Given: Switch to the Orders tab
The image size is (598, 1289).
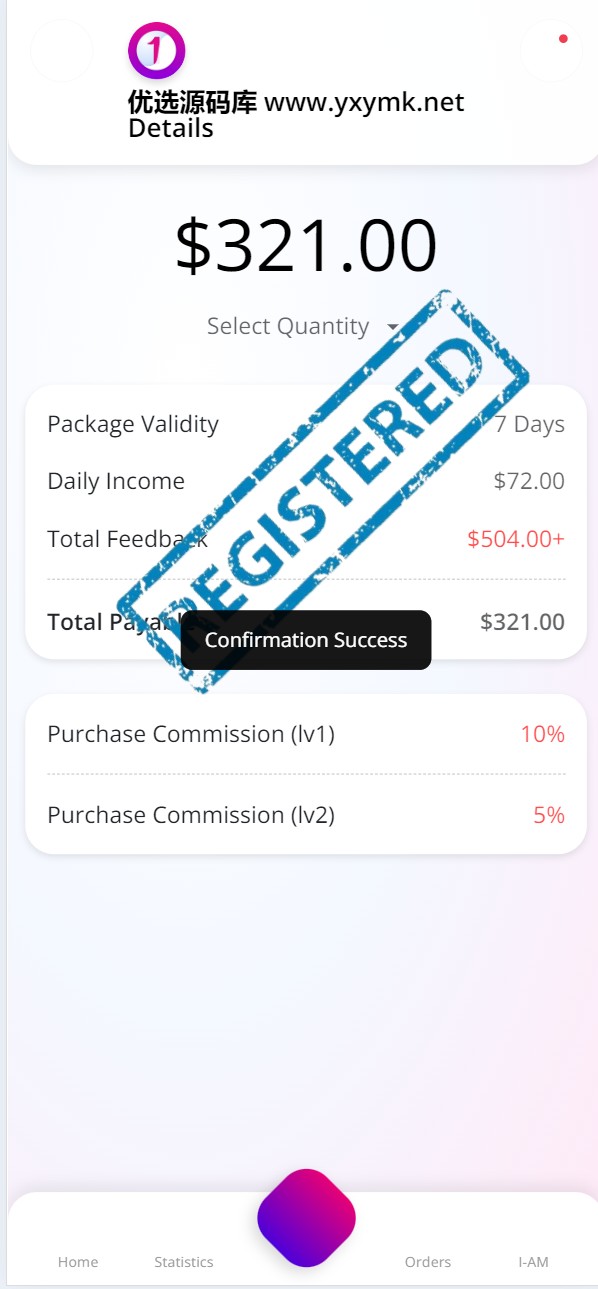Looking at the screenshot, I should [x=428, y=1262].
